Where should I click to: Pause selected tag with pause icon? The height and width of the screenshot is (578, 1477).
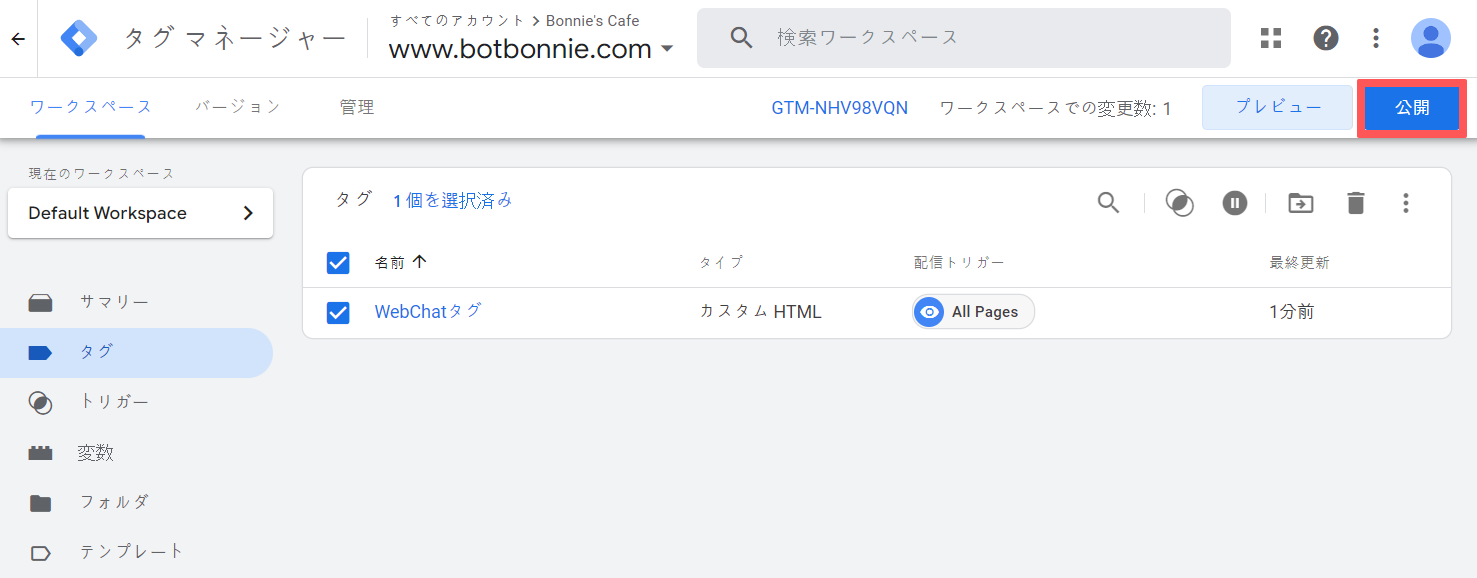click(1235, 203)
